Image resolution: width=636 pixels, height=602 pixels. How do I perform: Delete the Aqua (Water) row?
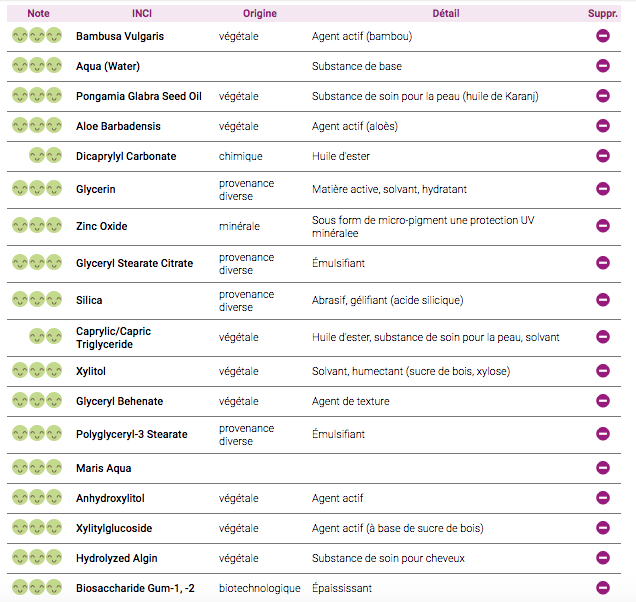pyautogui.click(x=603, y=66)
